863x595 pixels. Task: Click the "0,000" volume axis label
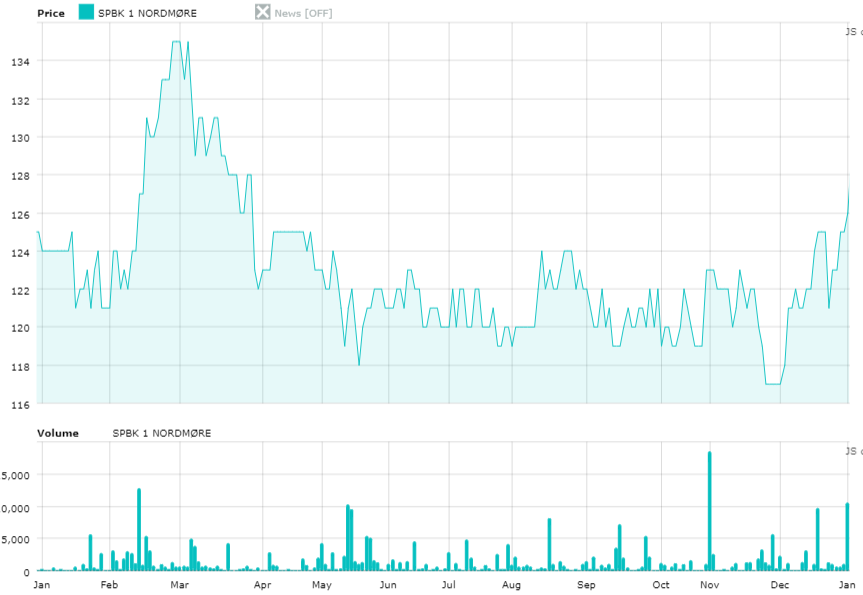pyautogui.click(x=15, y=508)
